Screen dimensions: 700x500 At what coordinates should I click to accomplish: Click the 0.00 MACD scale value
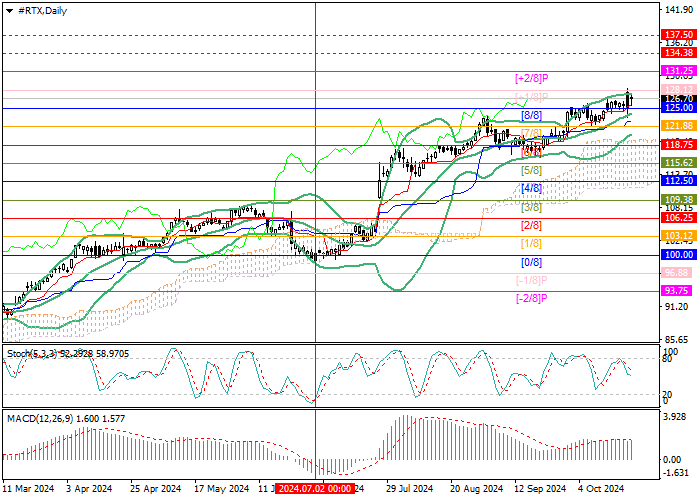[672, 459]
